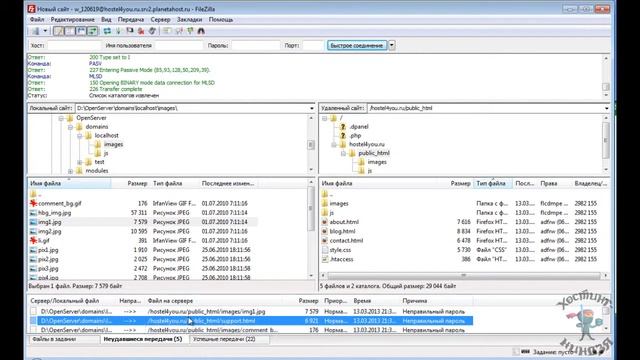Select li.gif file icon
This screenshot has width=640, height=360.
tap(33, 241)
